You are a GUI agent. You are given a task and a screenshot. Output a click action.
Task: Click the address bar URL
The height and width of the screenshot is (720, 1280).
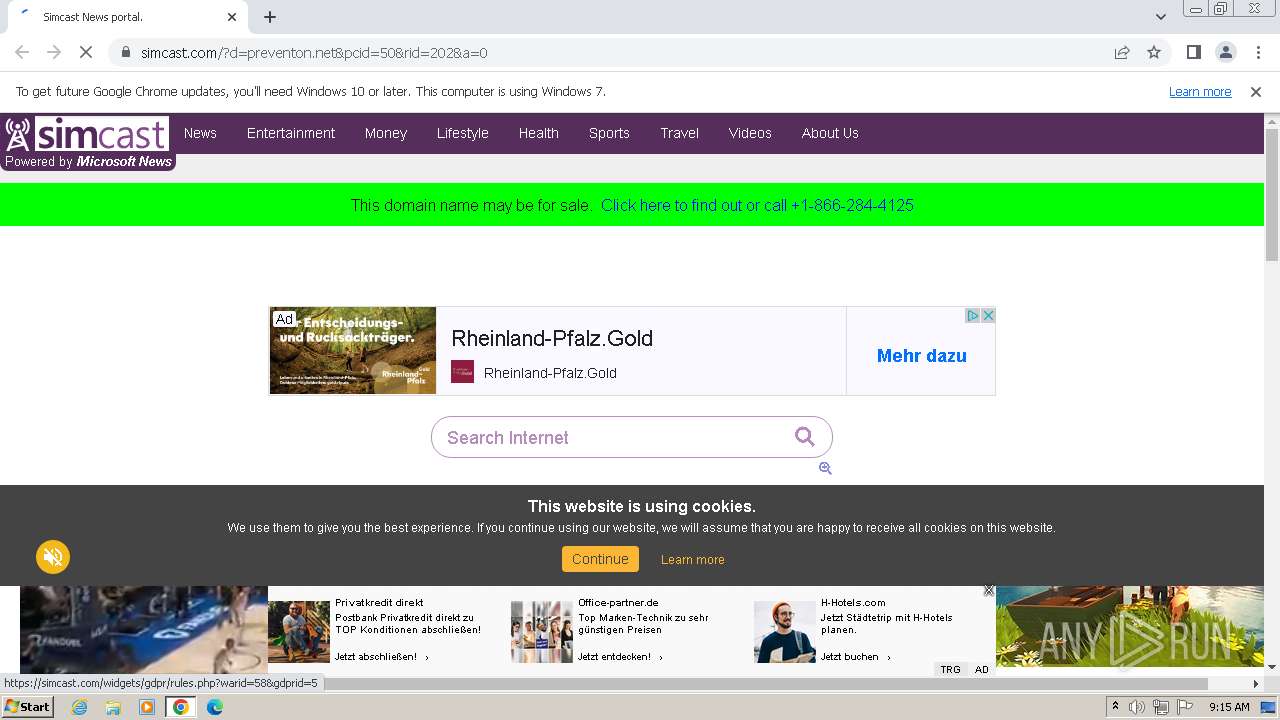314,52
